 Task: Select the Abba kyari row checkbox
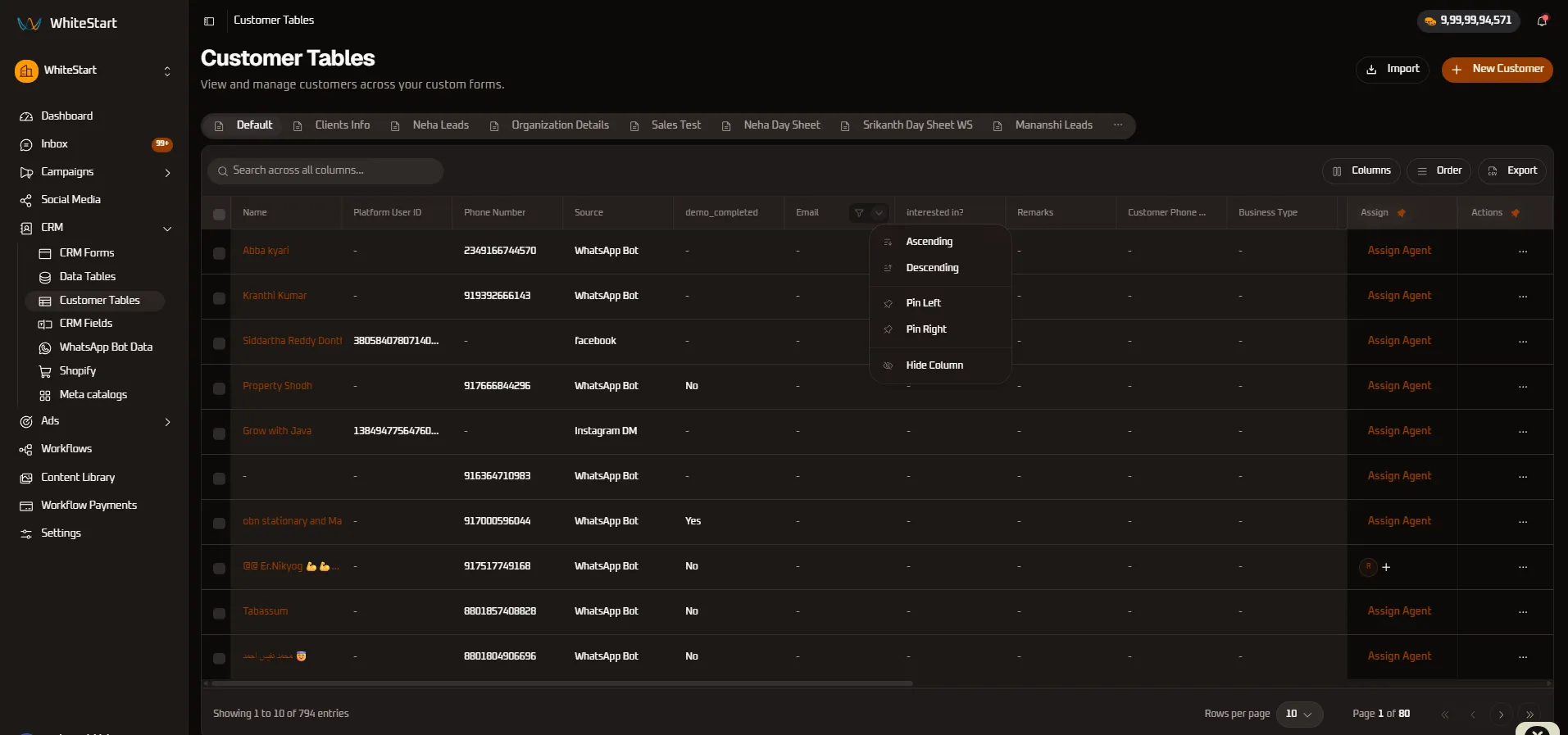(219, 253)
